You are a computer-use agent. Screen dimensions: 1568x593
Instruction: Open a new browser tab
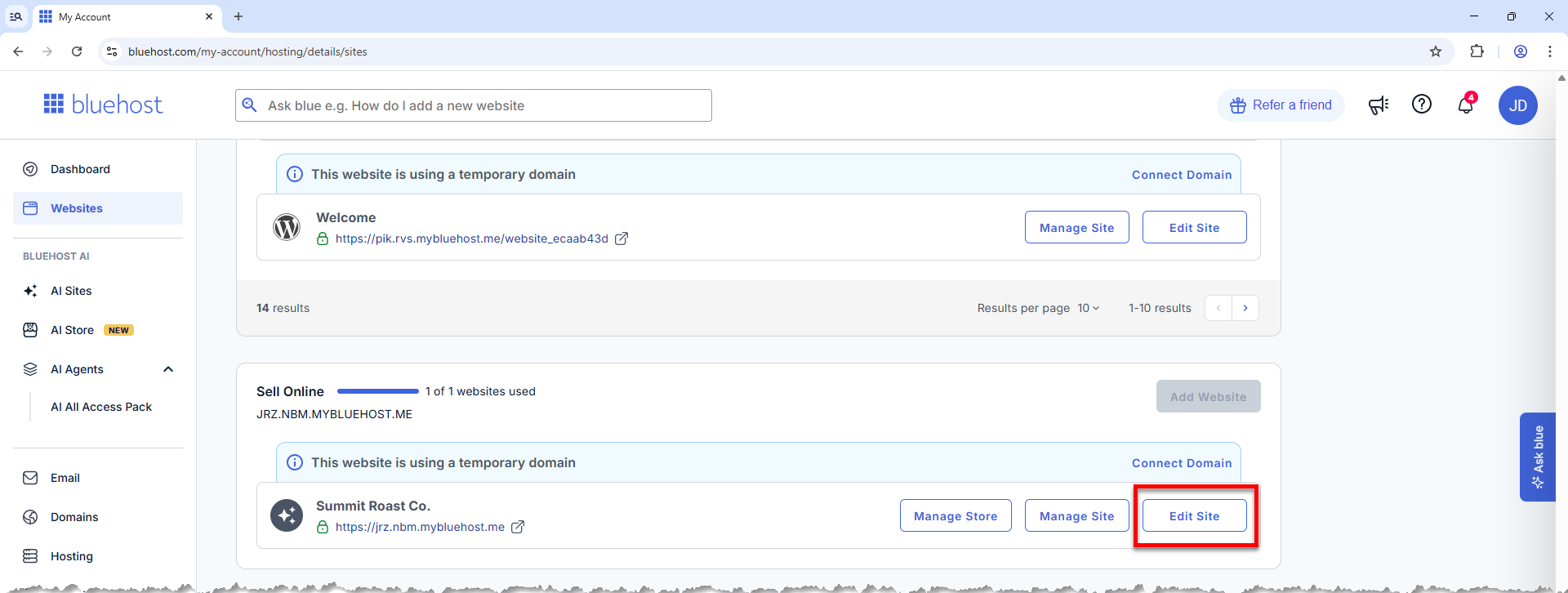238,16
